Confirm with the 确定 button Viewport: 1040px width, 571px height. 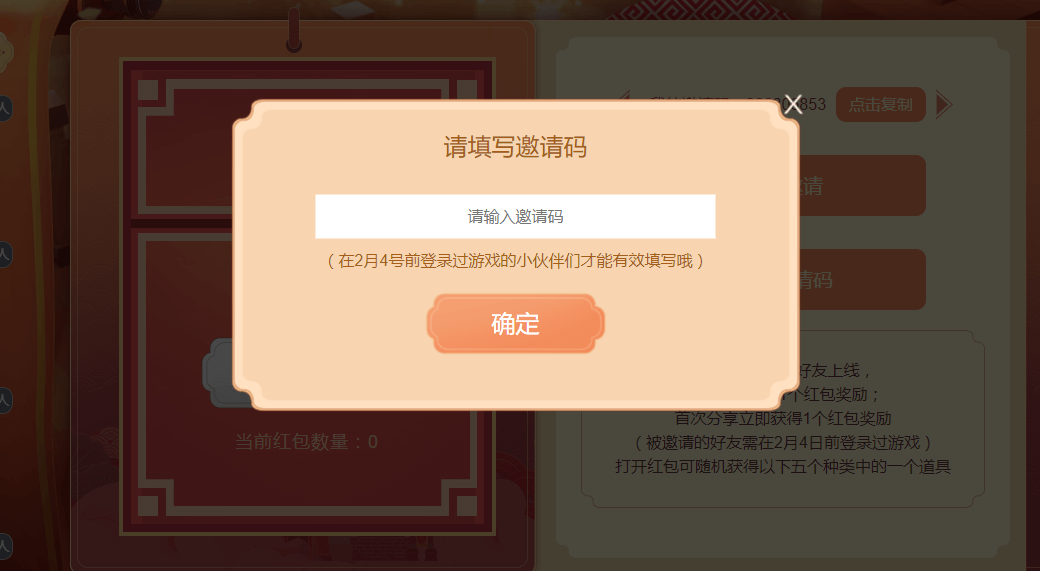coord(515,324)
